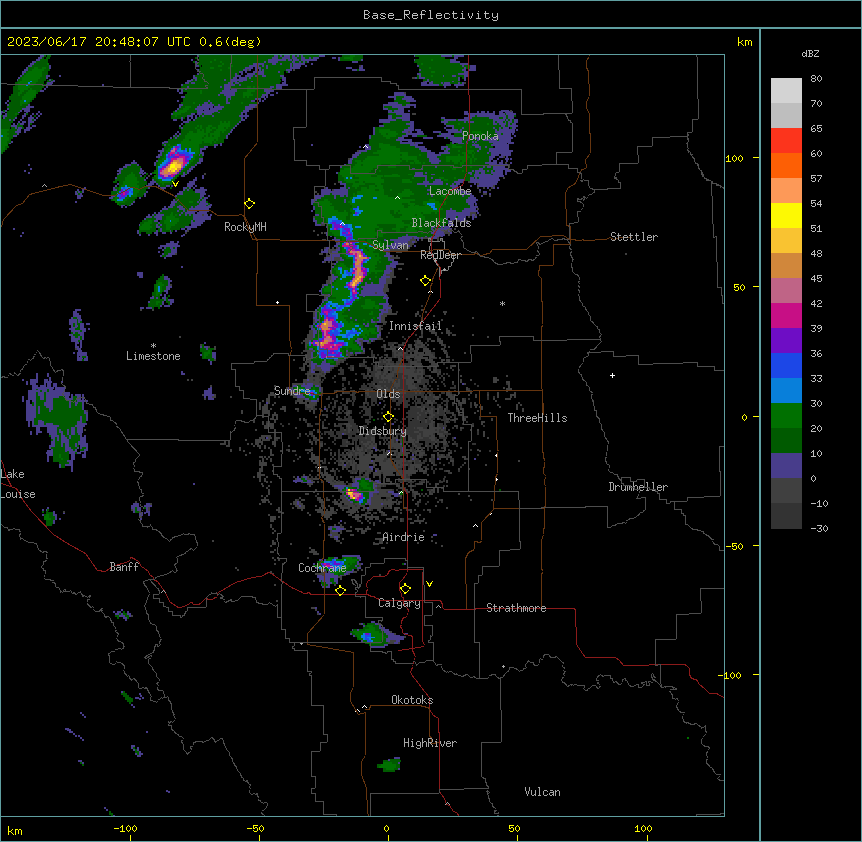
Task: Click the Didsbury town label
Action: click(383, 431)
